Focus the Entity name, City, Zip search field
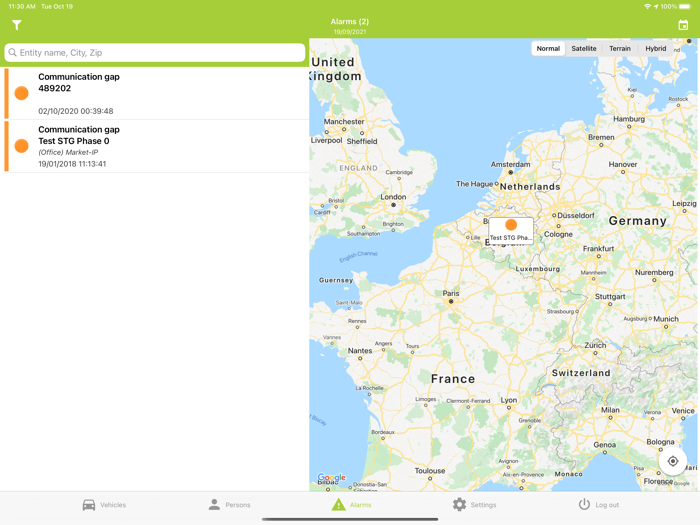 (x=154, y=53)
